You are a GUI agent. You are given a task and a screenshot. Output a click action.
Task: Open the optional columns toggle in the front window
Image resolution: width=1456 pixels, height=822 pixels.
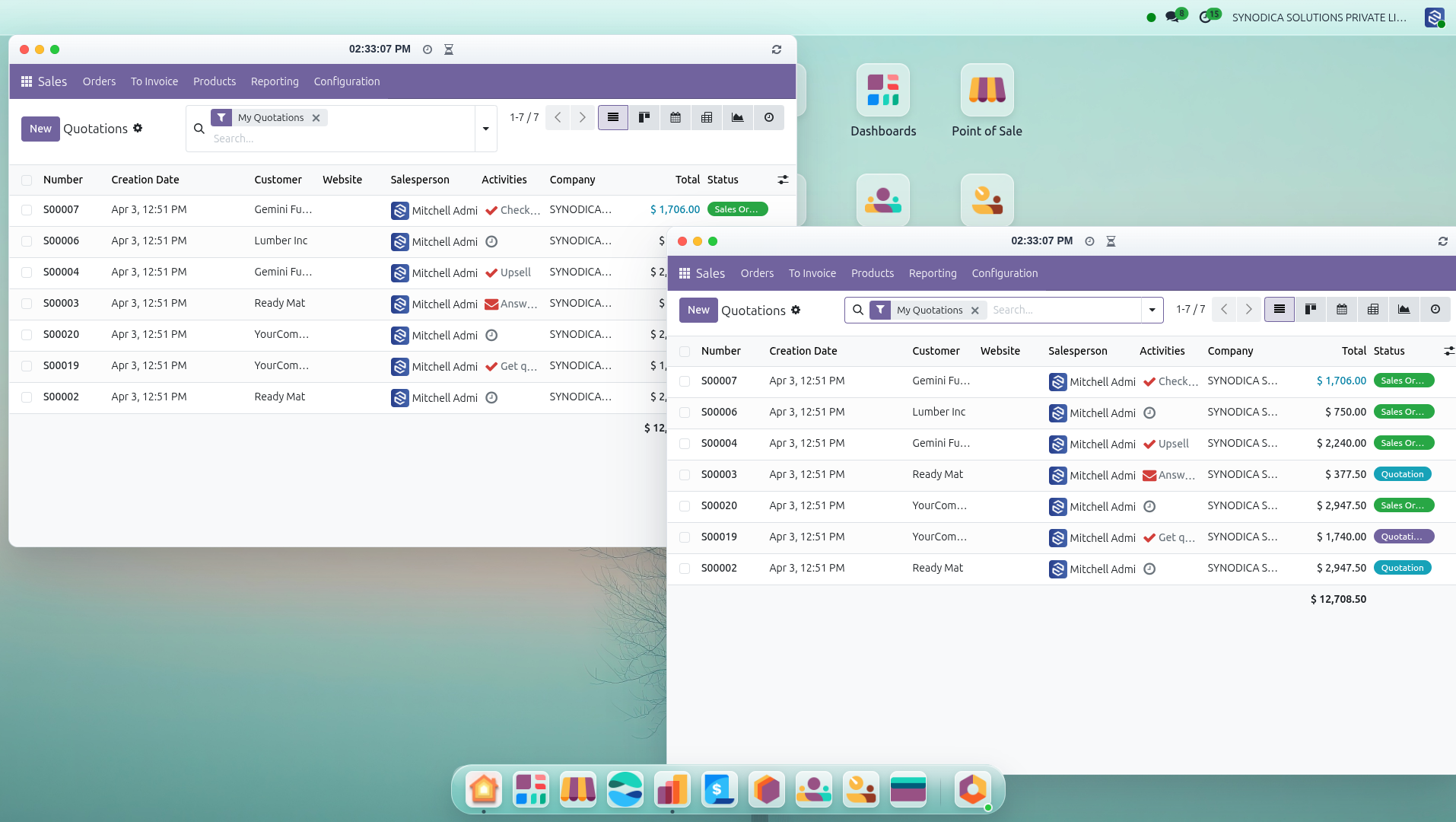[x=1448, y=351]
